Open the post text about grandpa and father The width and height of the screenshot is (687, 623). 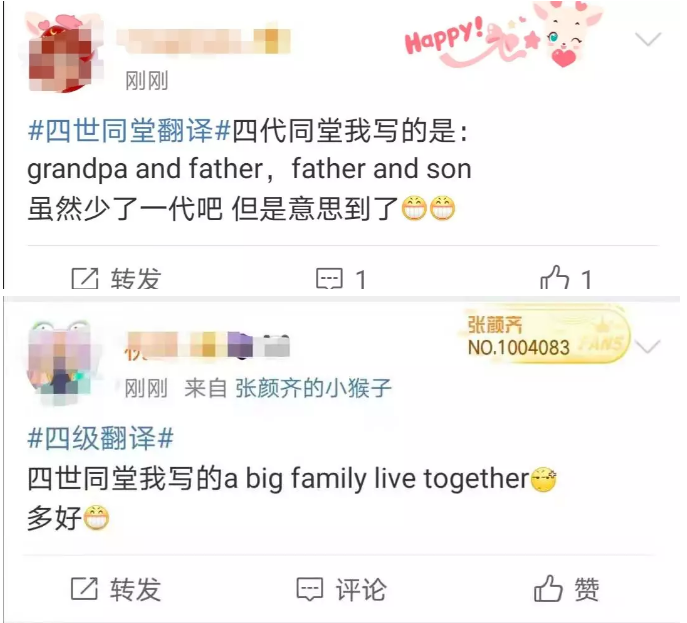250,170
